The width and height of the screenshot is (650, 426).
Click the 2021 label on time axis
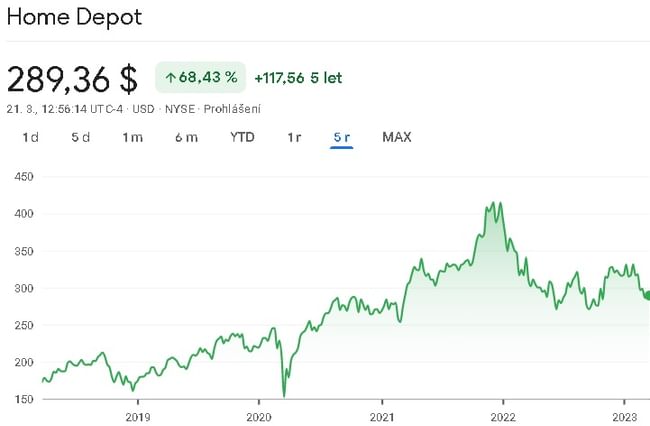click(381, 415)
